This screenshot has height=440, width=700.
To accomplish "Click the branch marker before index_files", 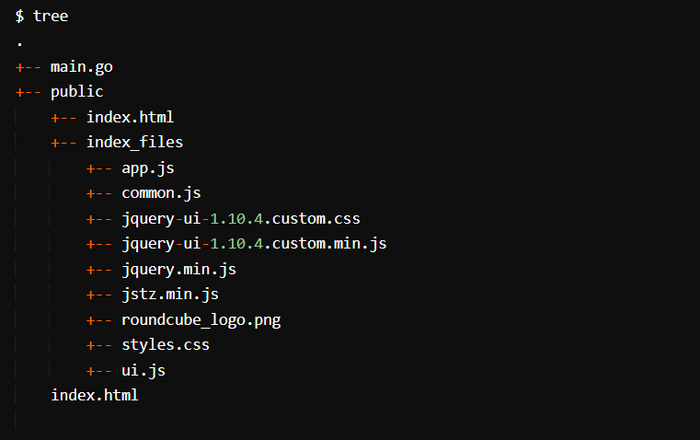I will pyautogui.click(x=64, y=142).
